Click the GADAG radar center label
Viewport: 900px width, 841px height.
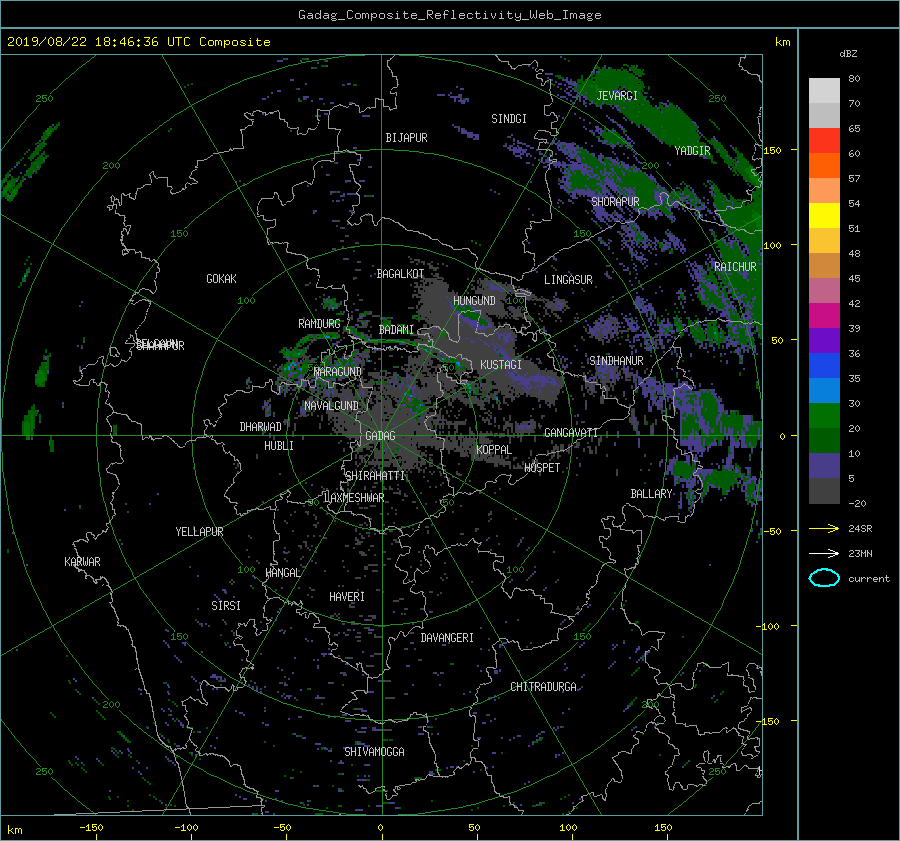click(380, 436)
